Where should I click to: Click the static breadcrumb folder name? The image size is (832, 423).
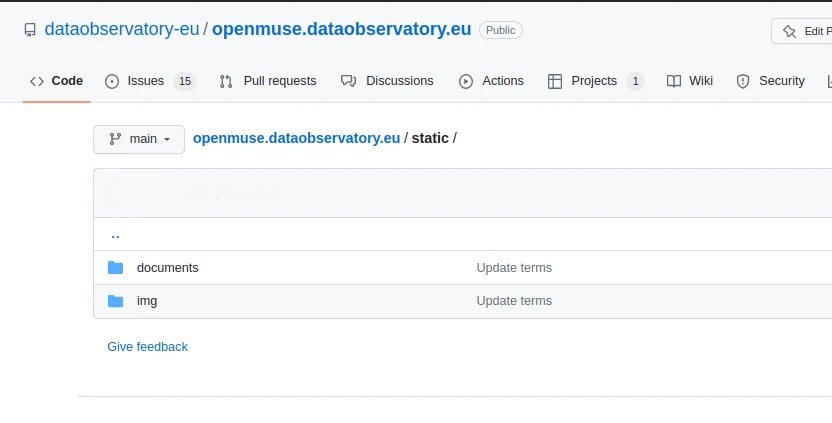430,138
